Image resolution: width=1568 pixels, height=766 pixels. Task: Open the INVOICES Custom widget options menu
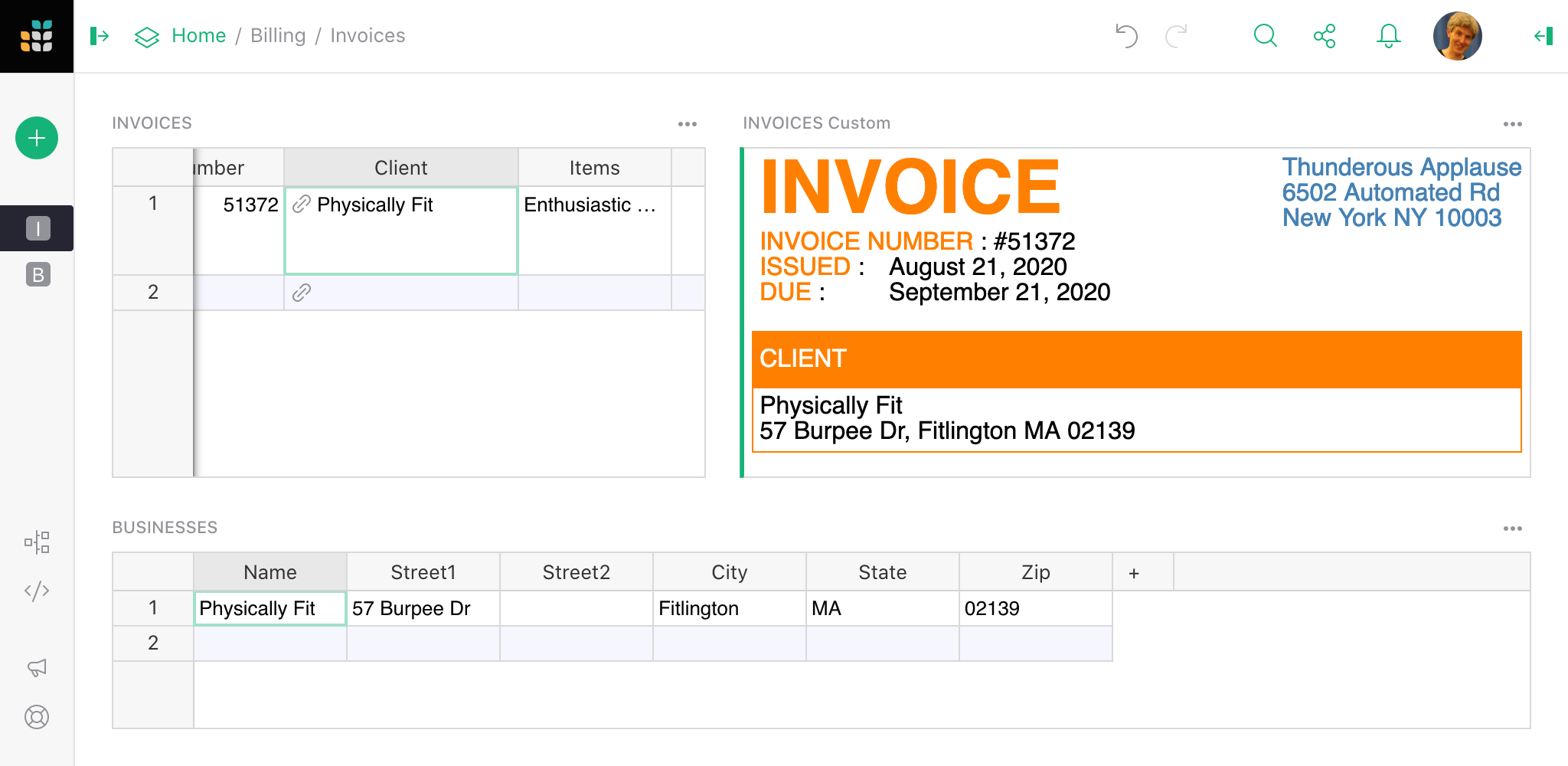[x=1514, y=123]
